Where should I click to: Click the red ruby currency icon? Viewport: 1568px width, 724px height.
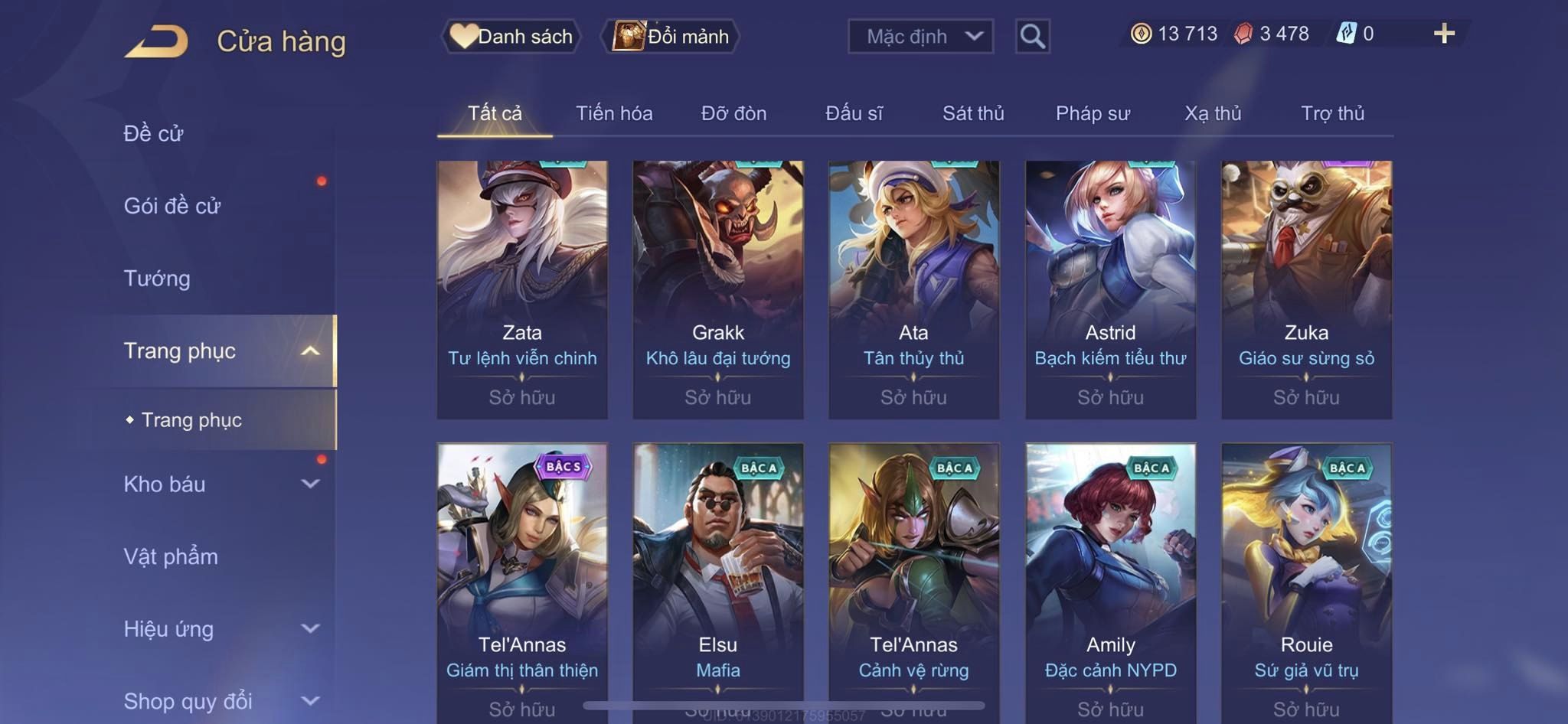coord(1243,34)
